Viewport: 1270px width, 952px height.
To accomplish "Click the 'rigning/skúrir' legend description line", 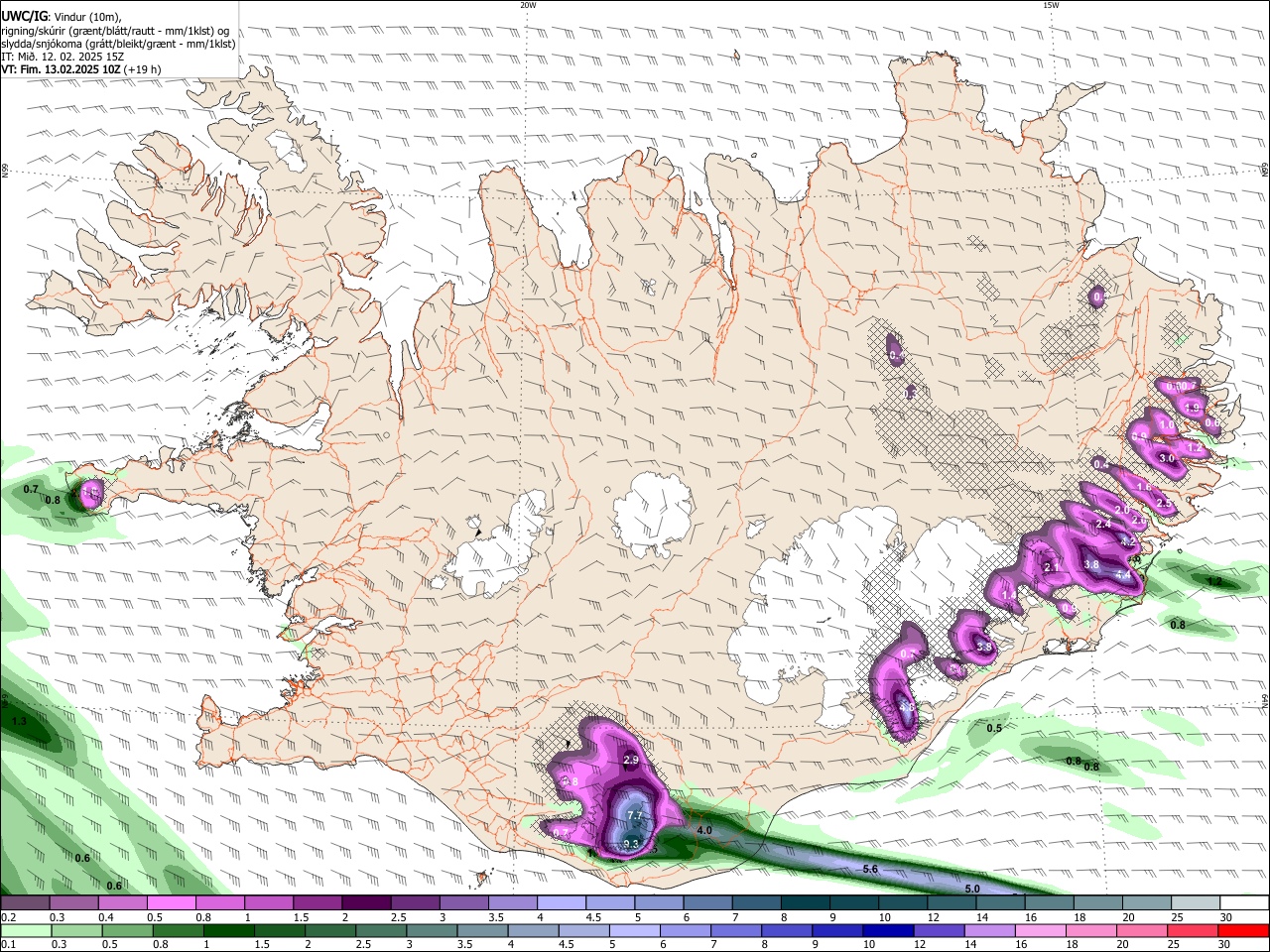I will [x=115, y=31].
